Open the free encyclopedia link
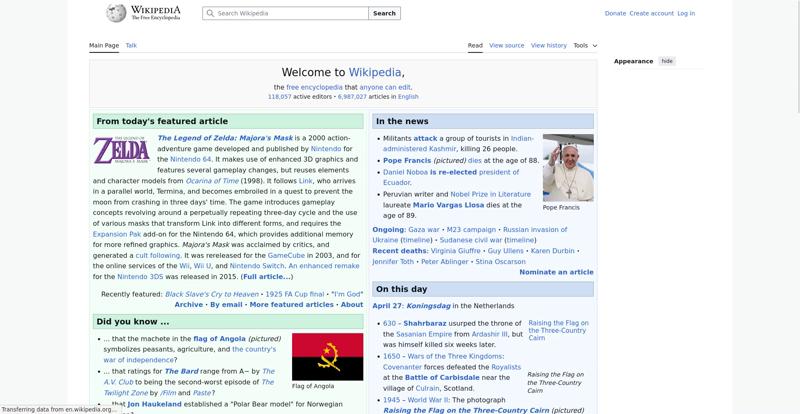Image resolution: width=800 pixels, height=414 pixels. pyautogui.click(x=314, y=87)
